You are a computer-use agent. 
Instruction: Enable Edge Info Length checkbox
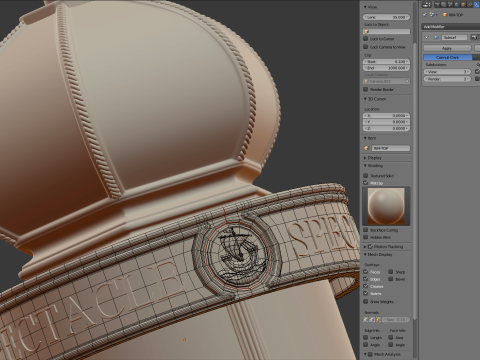pos(365,337)
